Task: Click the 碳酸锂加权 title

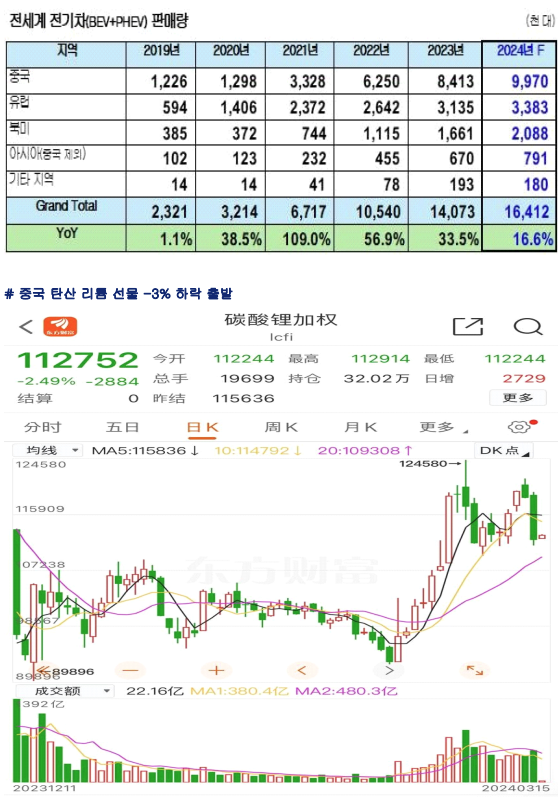Action: point(281,320)
